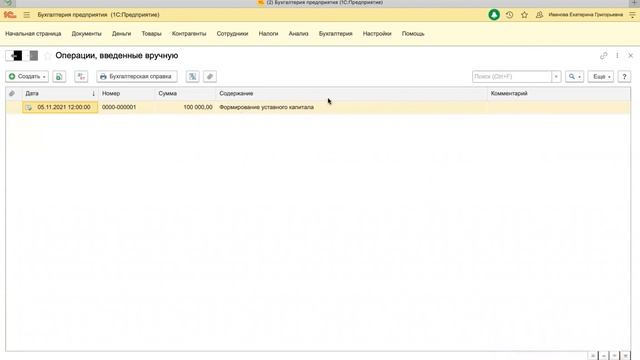Open the hamburger sections menu

[x=27, y=15]
